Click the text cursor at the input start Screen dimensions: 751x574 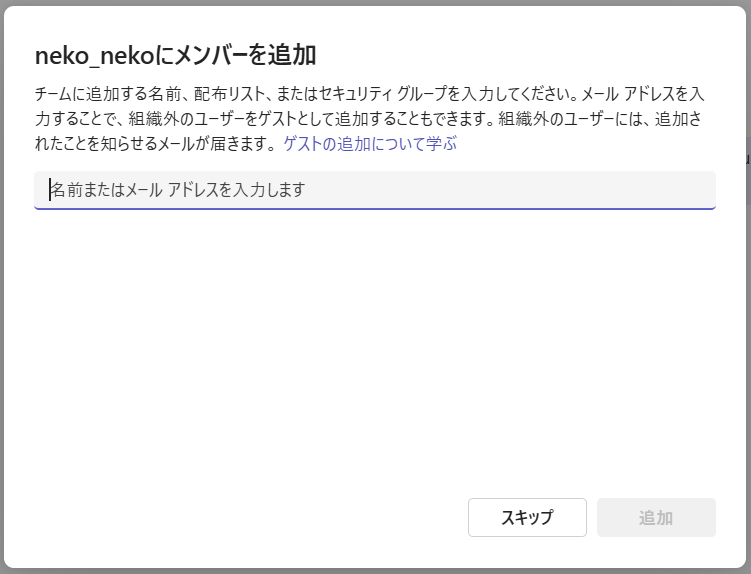50,189
